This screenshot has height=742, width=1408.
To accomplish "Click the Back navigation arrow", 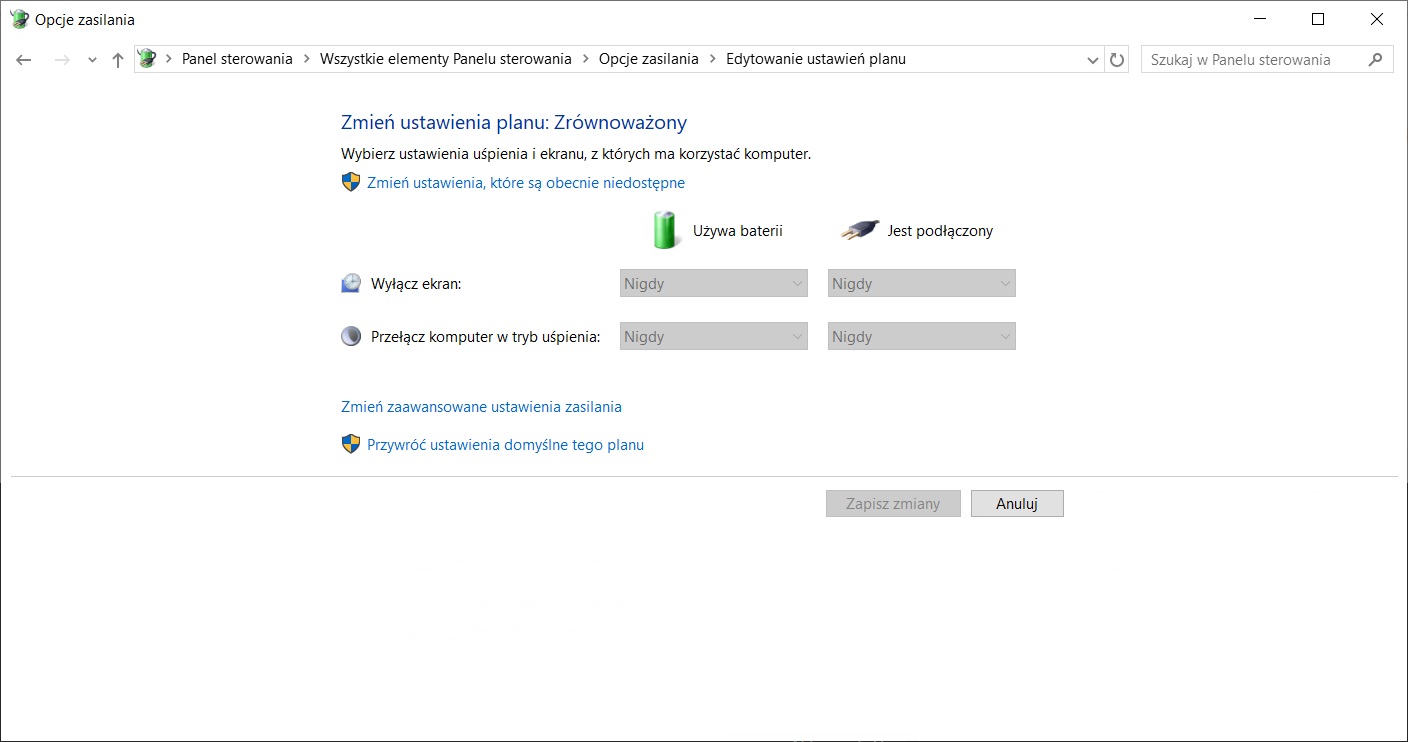I will [x=24, y=60].
